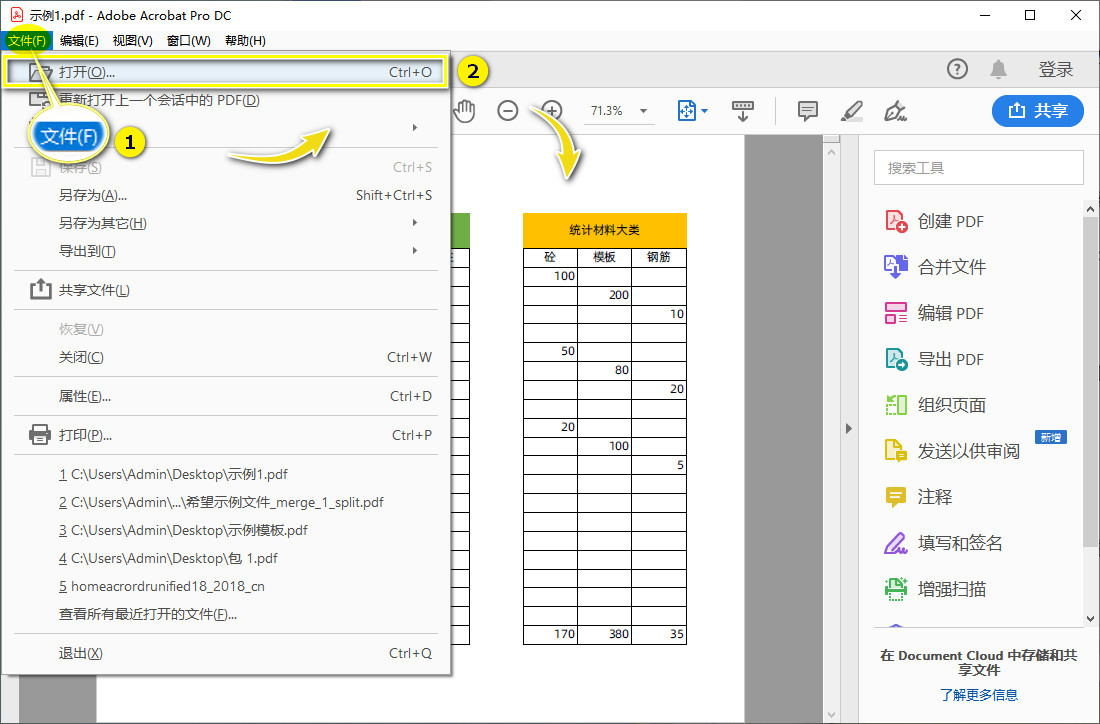The image size is (1100, 724).
Task: Collapse the right tools pane arrow
Action: pos(848,428)
